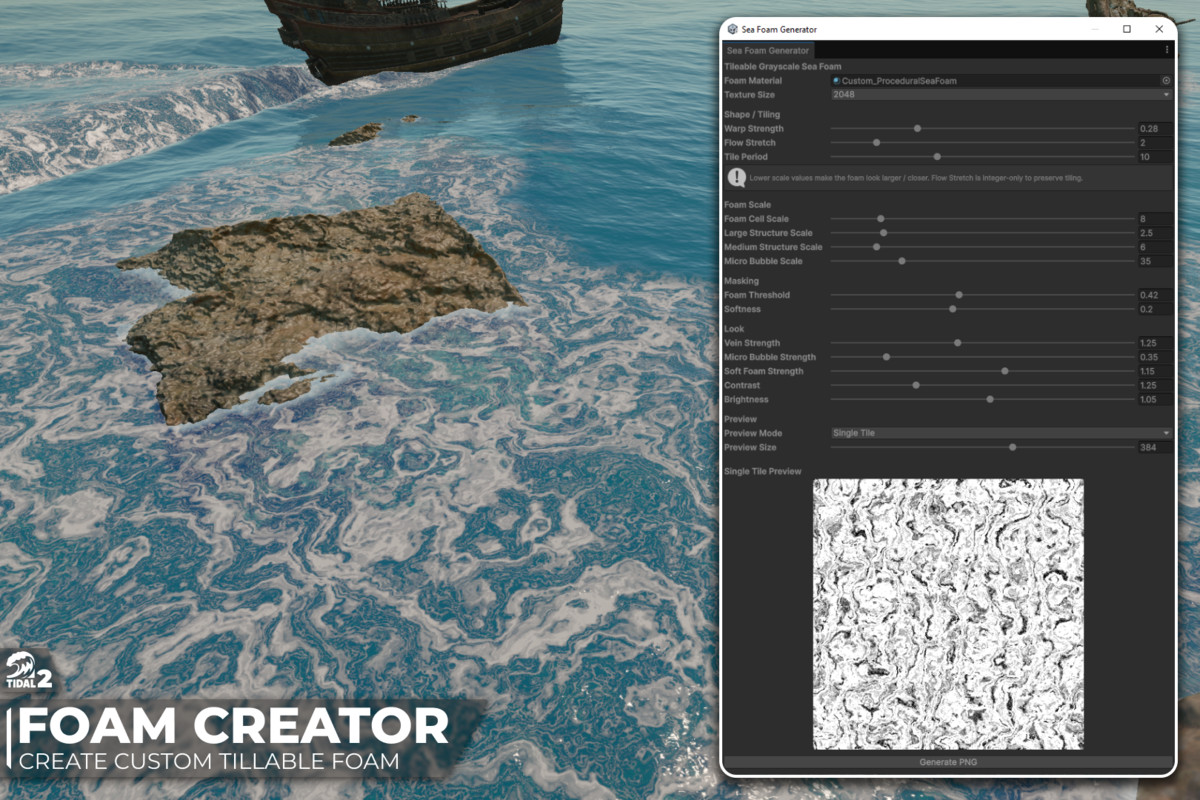Adjust the Preview Size slider
Viewport: 1200px width, 800px height.
(982, 447)
